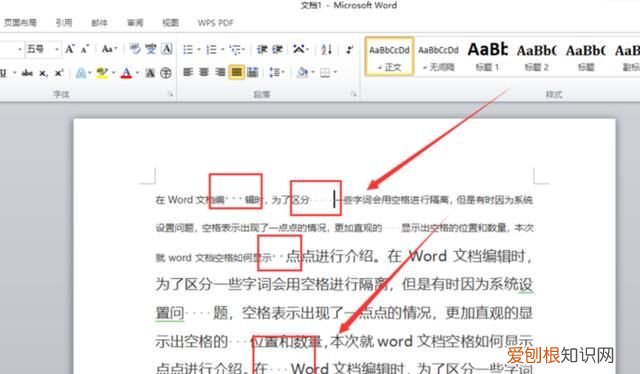Open the borders dropdown arrow

(x=335, y=73)
